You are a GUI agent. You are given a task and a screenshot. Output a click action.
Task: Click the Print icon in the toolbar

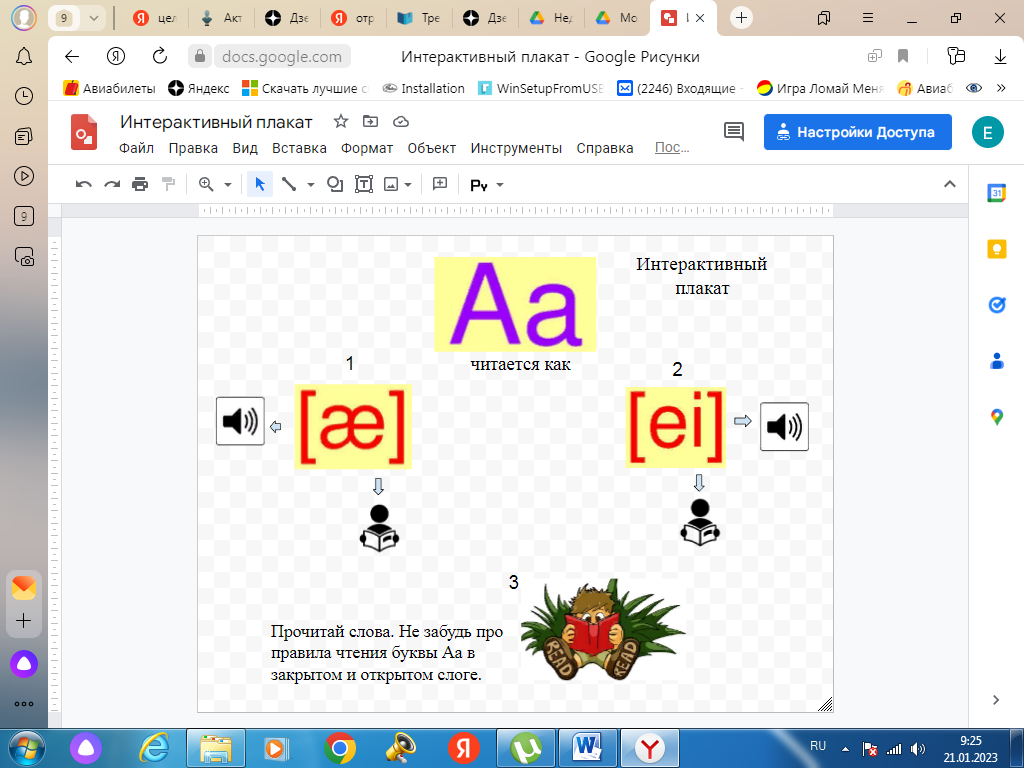(x=140, y=184)
